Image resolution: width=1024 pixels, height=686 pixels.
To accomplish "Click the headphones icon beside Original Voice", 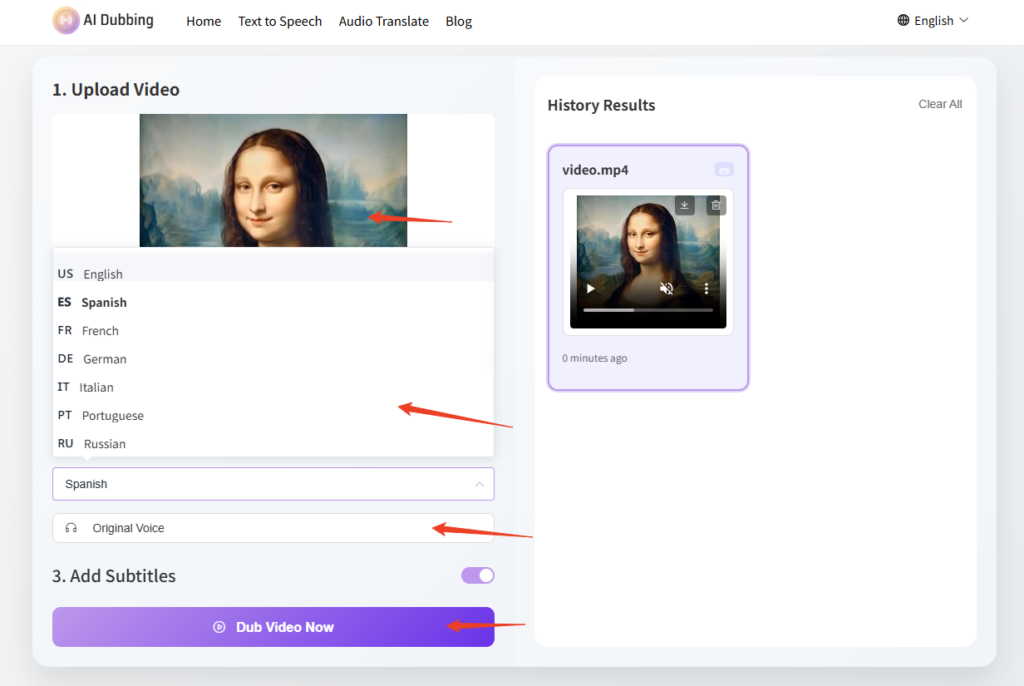I will [71, 528].
